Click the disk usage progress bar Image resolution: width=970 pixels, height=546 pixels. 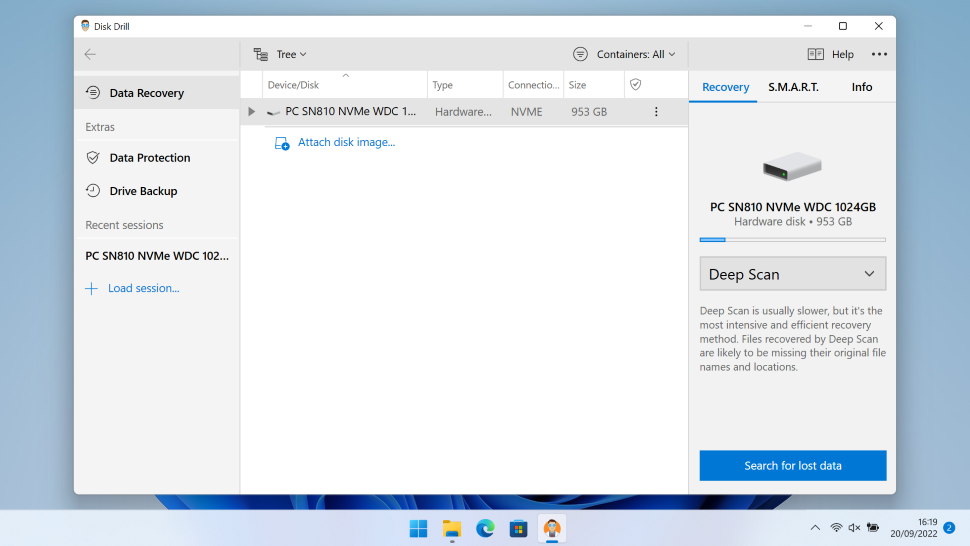coord(792,239)
